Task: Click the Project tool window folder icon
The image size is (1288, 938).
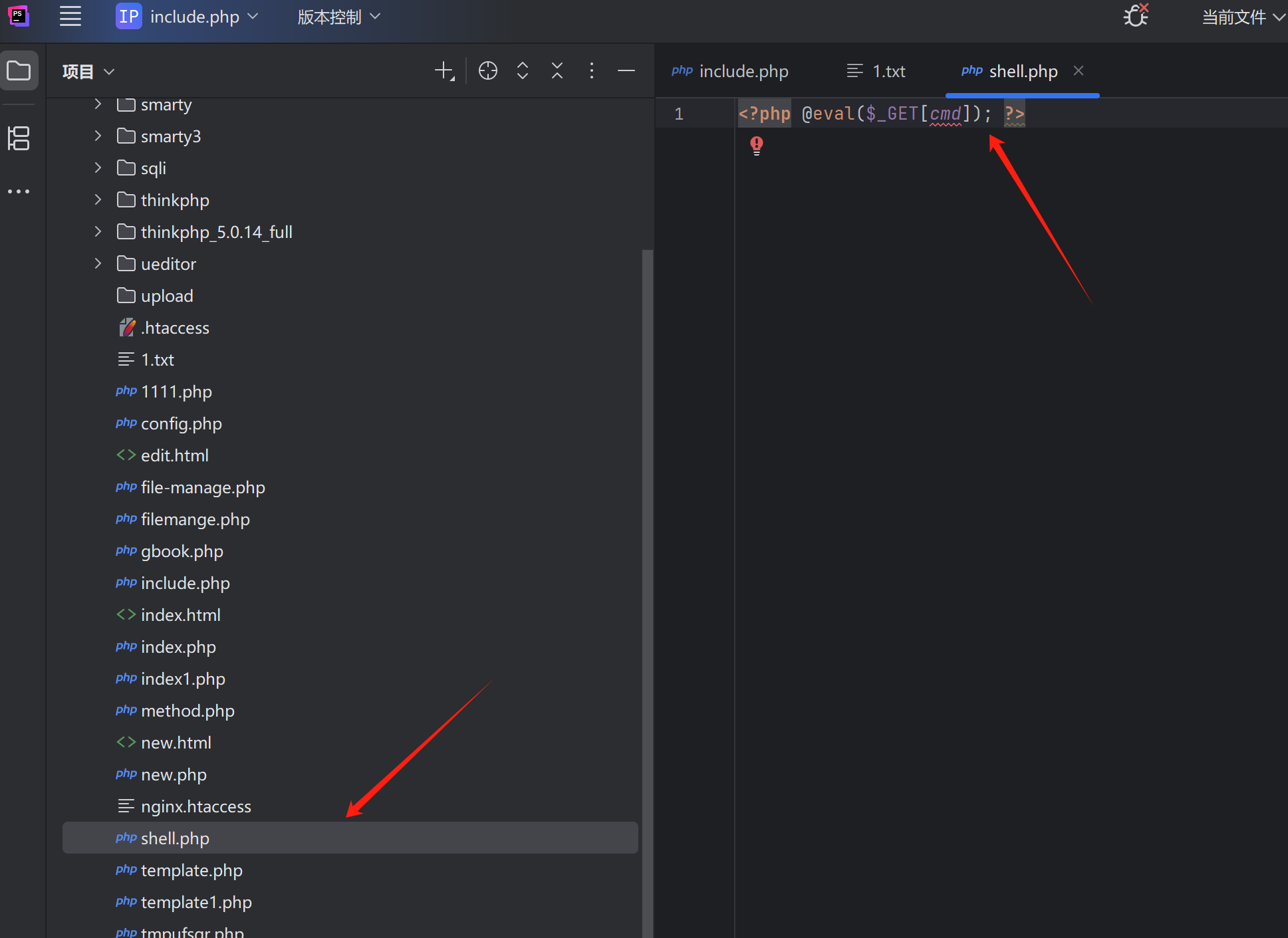Action: (19, 70)
